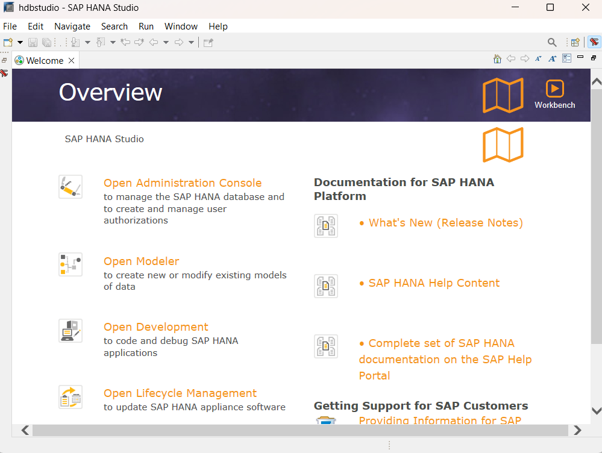The width and height of the screenshot is (602, 453).
Task: Magnify font size in Welcome page
Action: click(552, 59)
